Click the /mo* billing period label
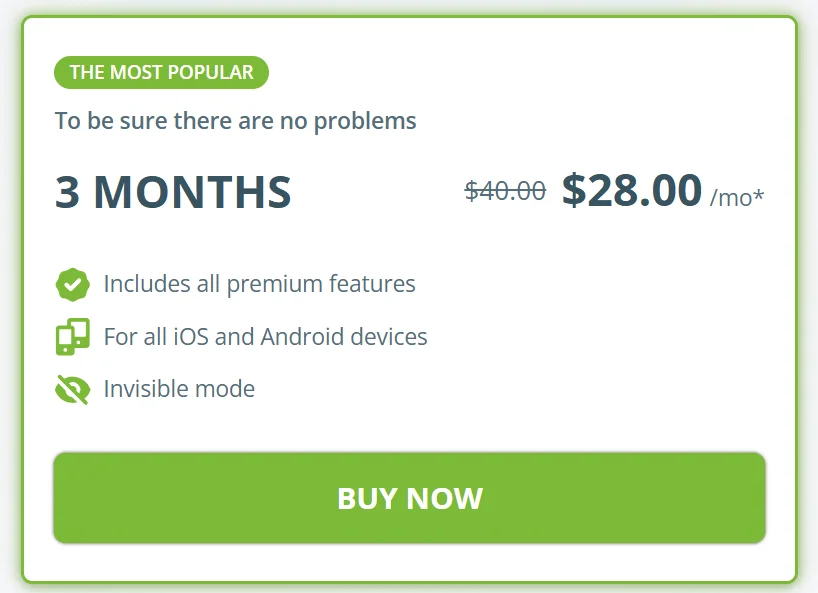The width and height of the screenshot is (818, 593). click(x=737, y=197)
